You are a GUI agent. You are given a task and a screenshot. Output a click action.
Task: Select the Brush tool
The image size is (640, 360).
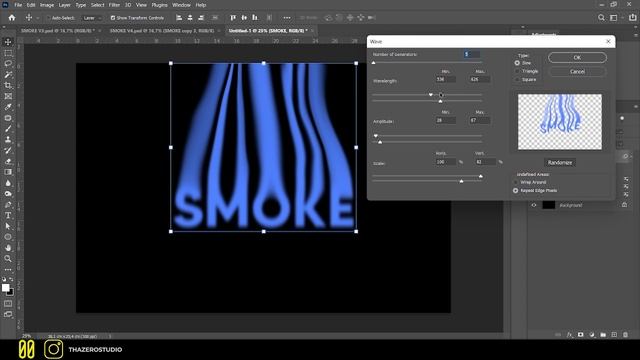pyautogui.click(x=8, y=129)
